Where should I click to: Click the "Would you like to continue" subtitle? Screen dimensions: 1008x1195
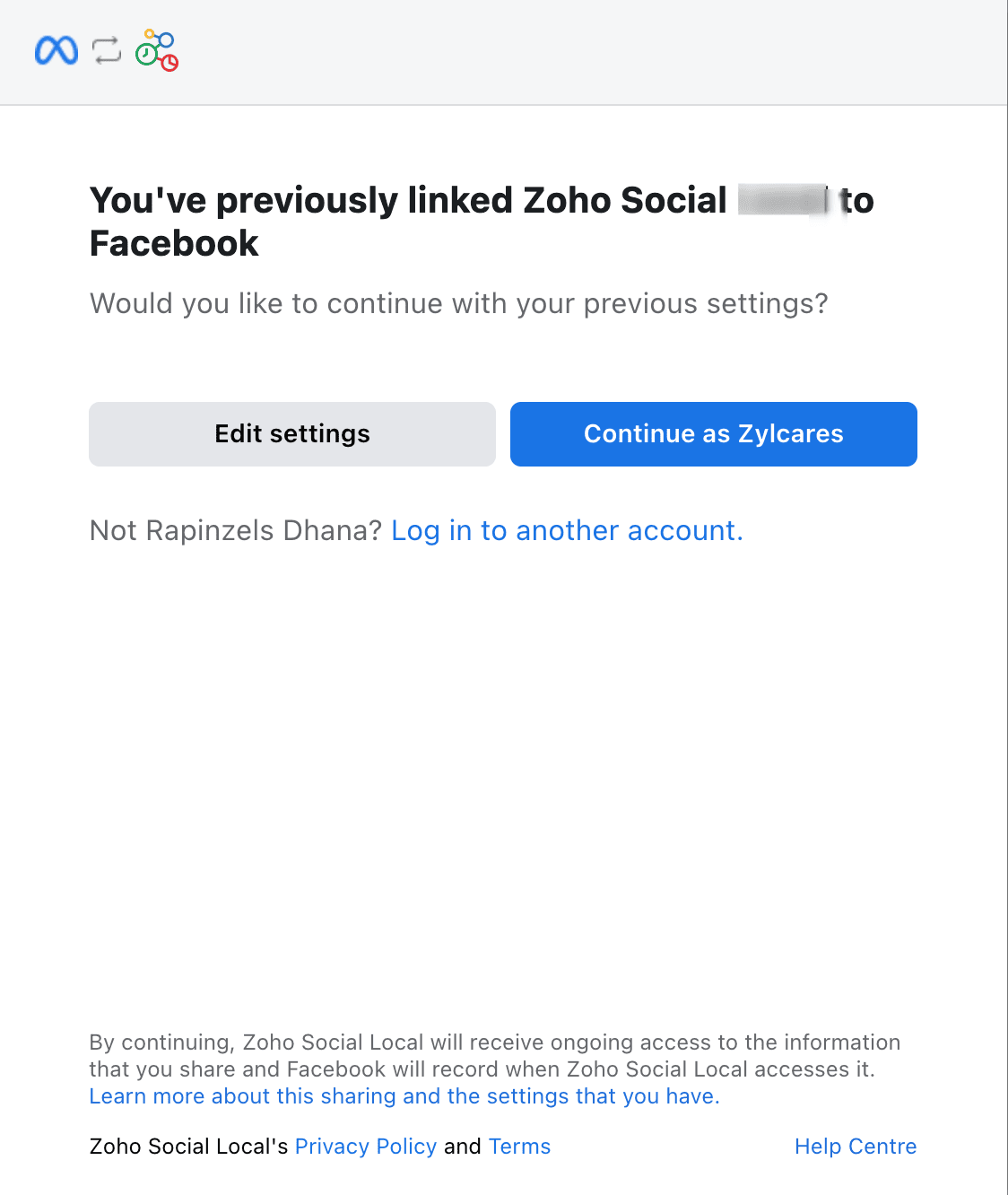[458, 304]
